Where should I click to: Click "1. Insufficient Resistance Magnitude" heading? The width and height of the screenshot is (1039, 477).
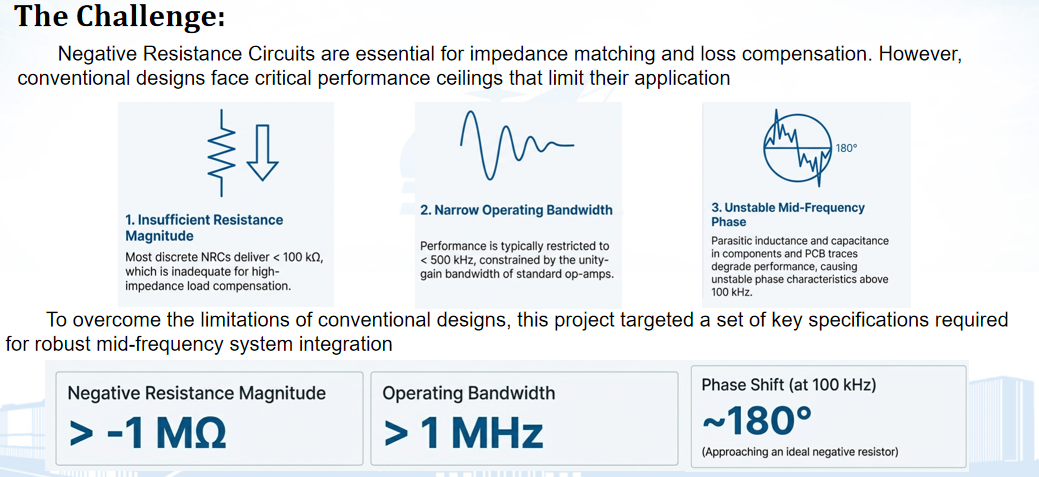pos(204,227)
